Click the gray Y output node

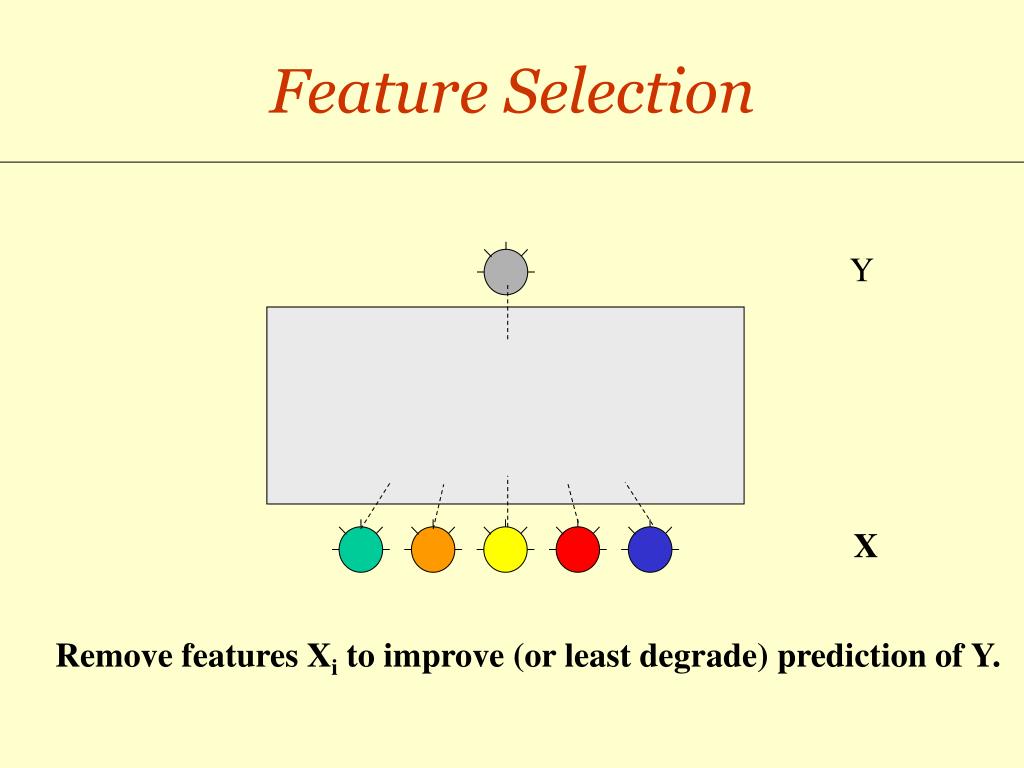tap(506, 272)
